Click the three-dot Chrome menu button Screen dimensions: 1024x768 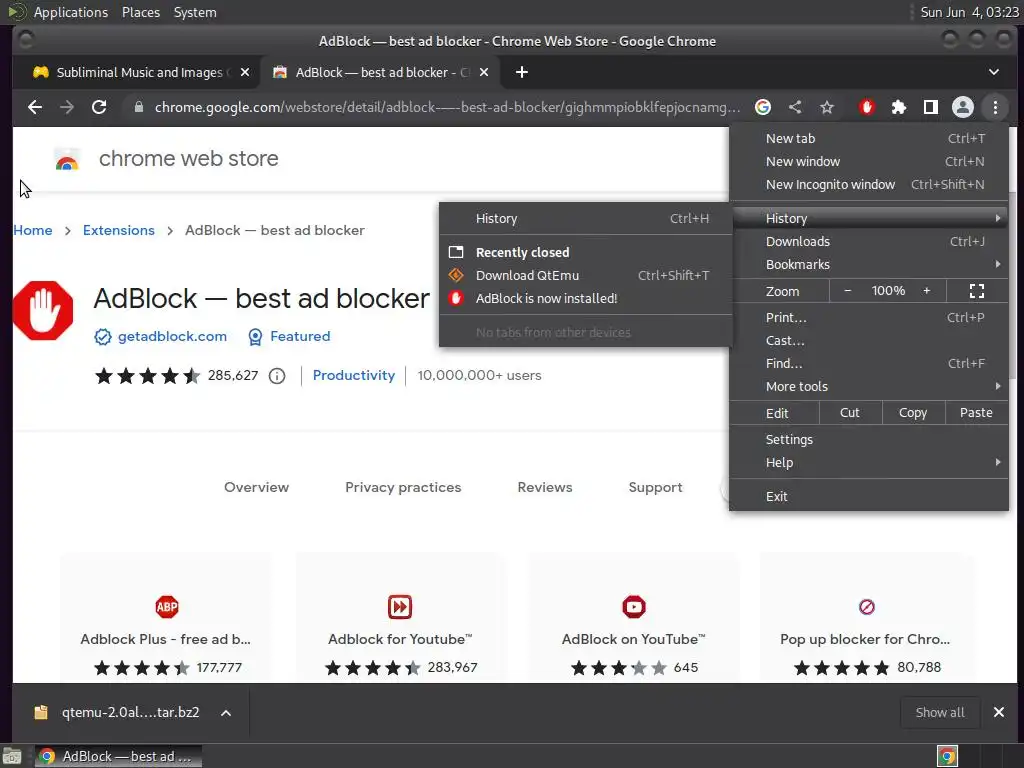995,107
